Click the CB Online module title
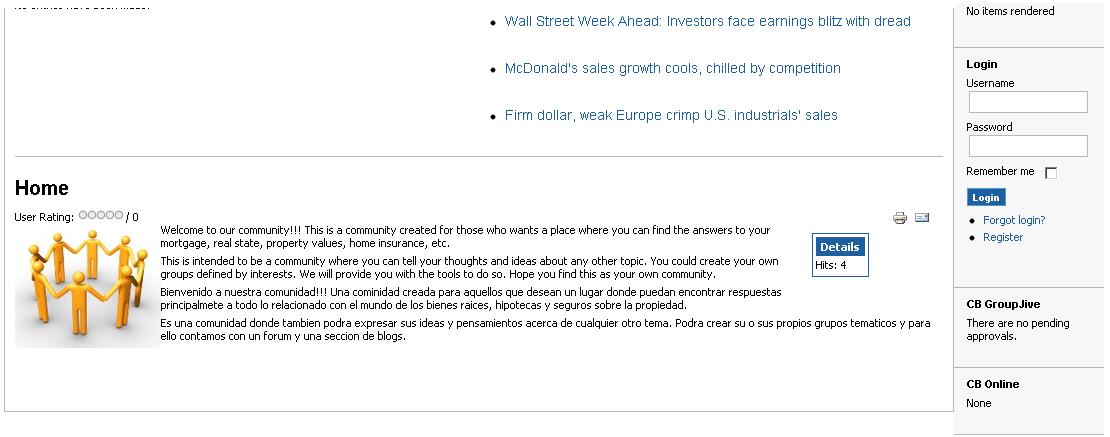Viewport: 1110px width, 437px height. [x=992, y=384]
